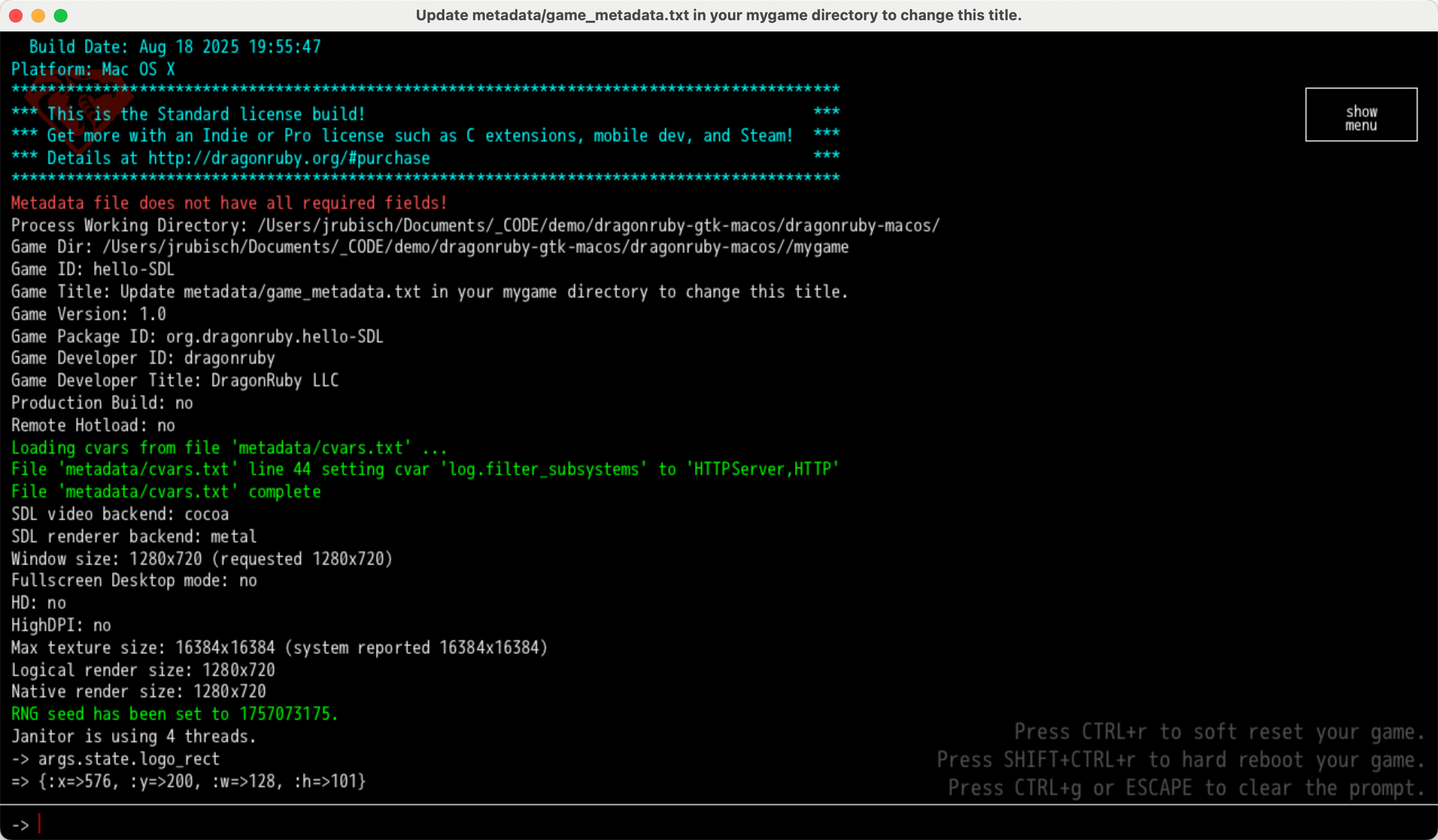Viewport: 1438px width, 840px height.
Task: Click the RNG seed green message
Action: [x=174, y=714]
